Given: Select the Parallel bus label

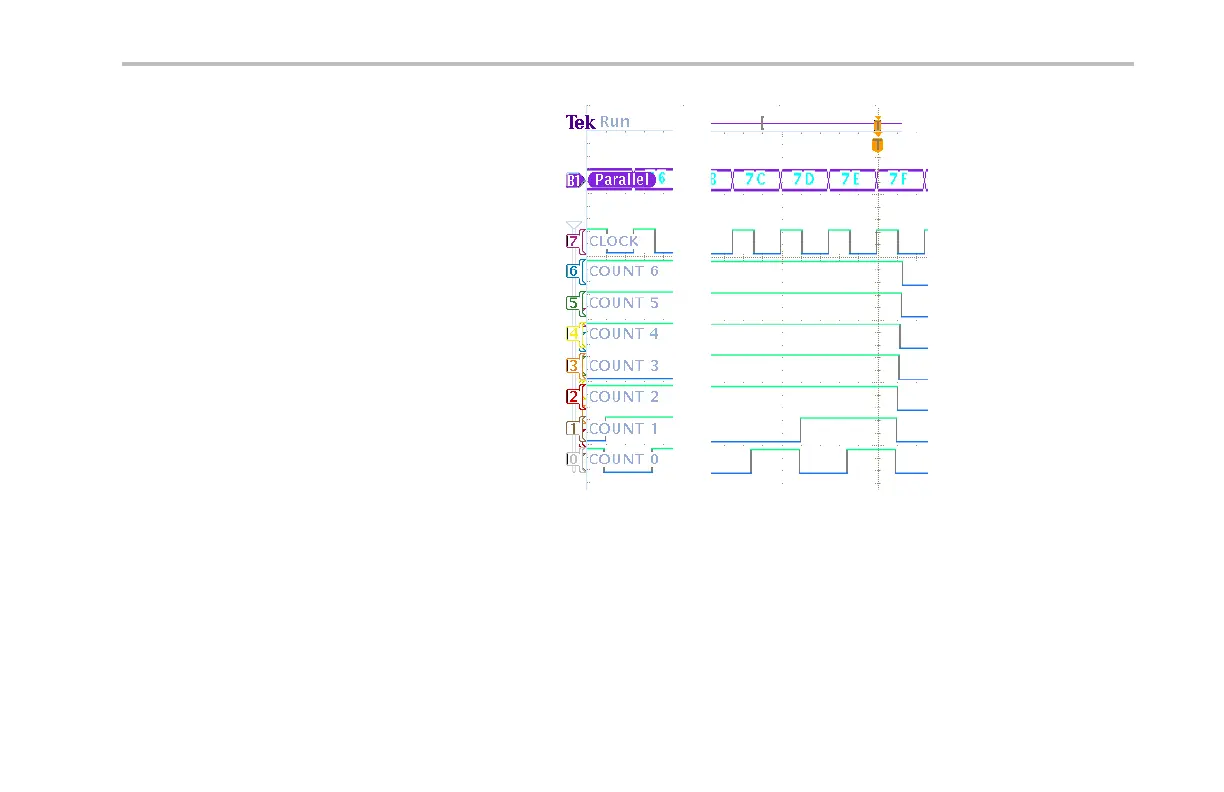Looking at the screenshot, I should 621,180.
